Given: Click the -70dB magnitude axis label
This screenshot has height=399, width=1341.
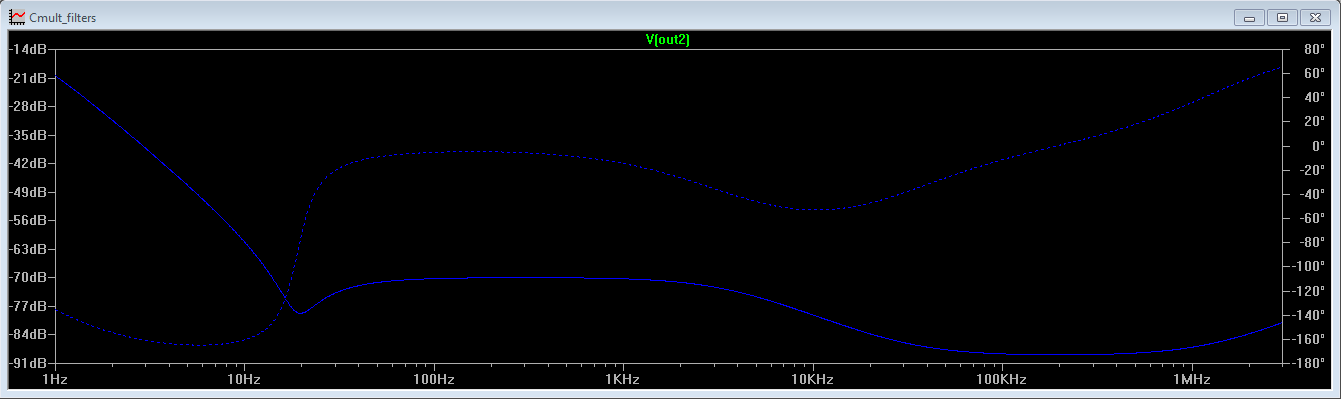Looking at the screenshot, I should coord(27,277).
